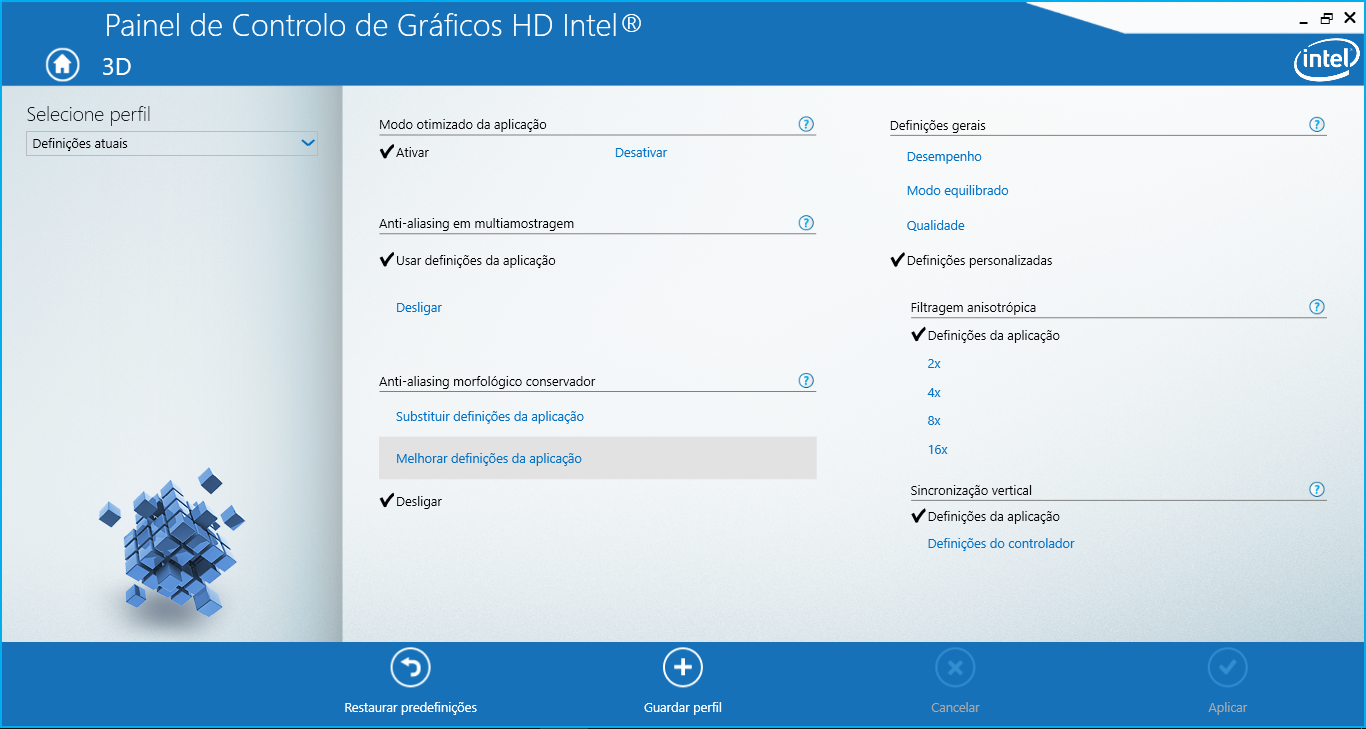This screenshot has height=729, width=1366.
Task: Select Melhorar definições da aplicação
Action: [x=598, y=458]
